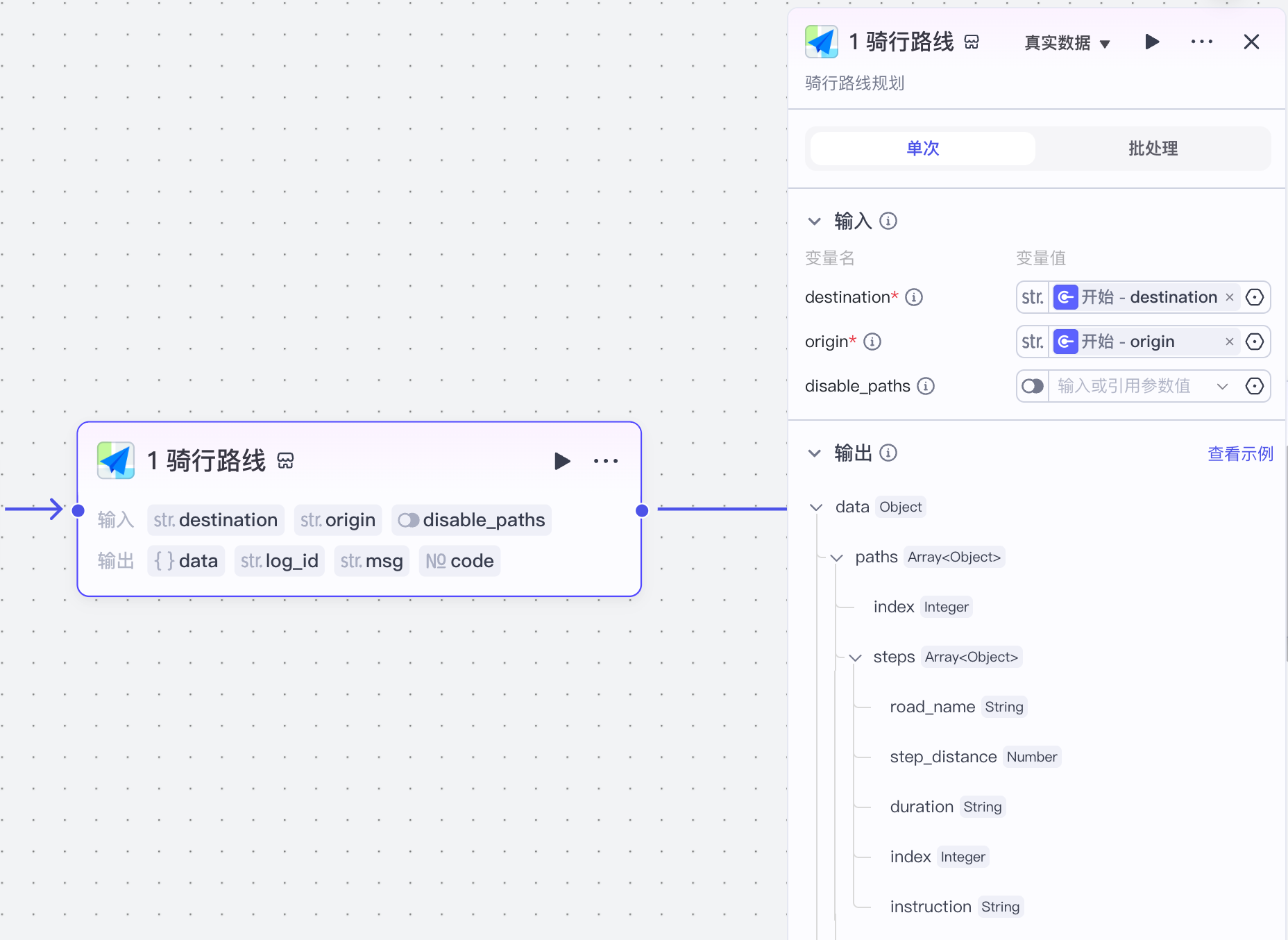Remove the 开始 - destination reference
This screenshot has height=940, width=1288.
click(x=1230, y=297)
